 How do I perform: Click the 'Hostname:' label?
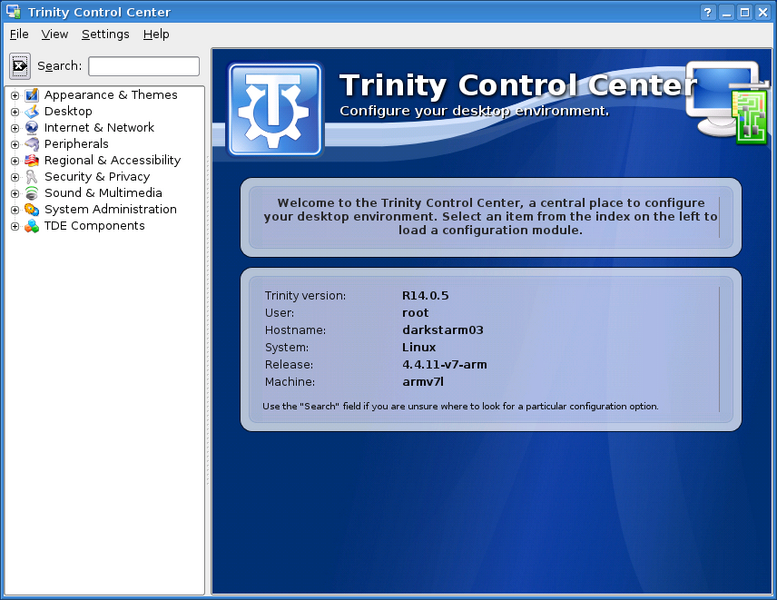295,330
